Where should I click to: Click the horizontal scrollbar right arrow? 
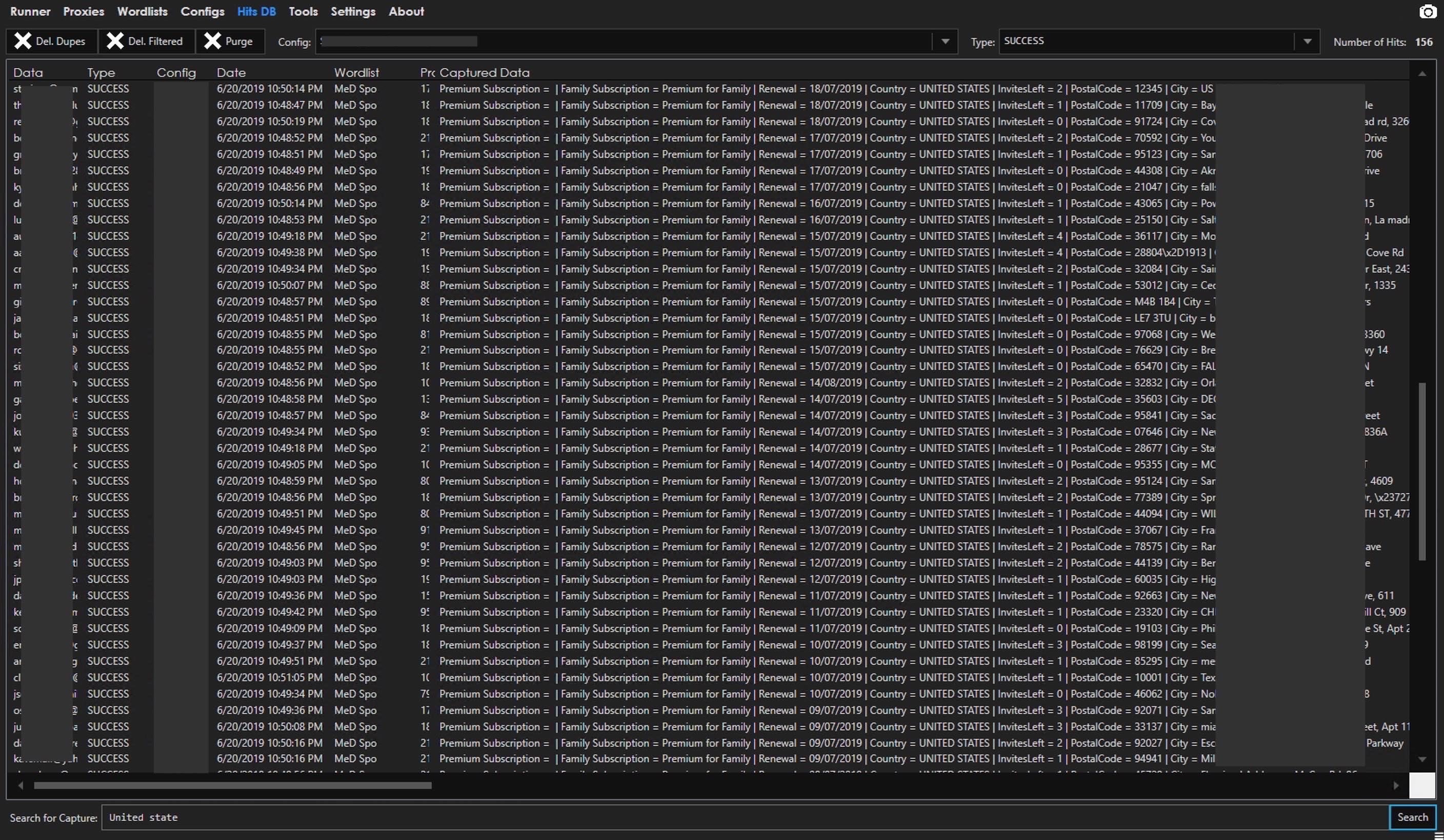pos(1396,786)
